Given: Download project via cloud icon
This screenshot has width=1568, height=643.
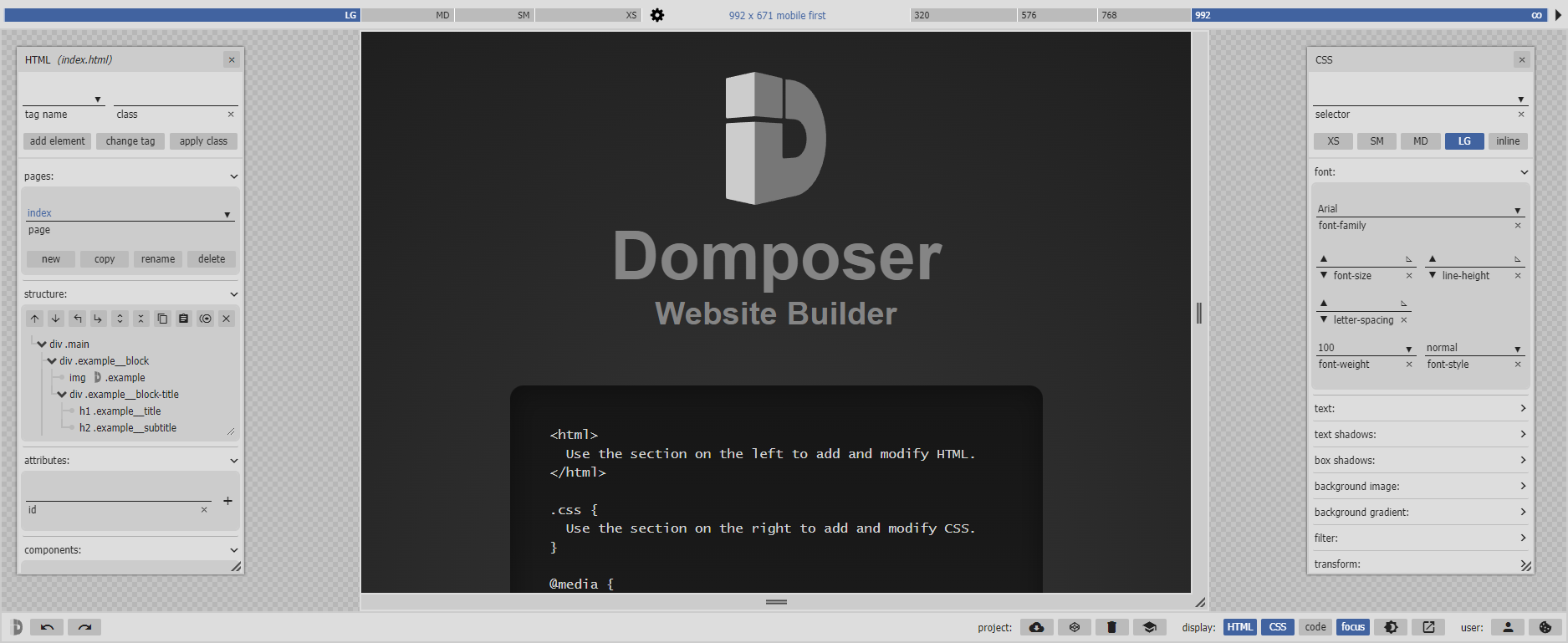Looking at the screenshot, I should click(1036, 627).
